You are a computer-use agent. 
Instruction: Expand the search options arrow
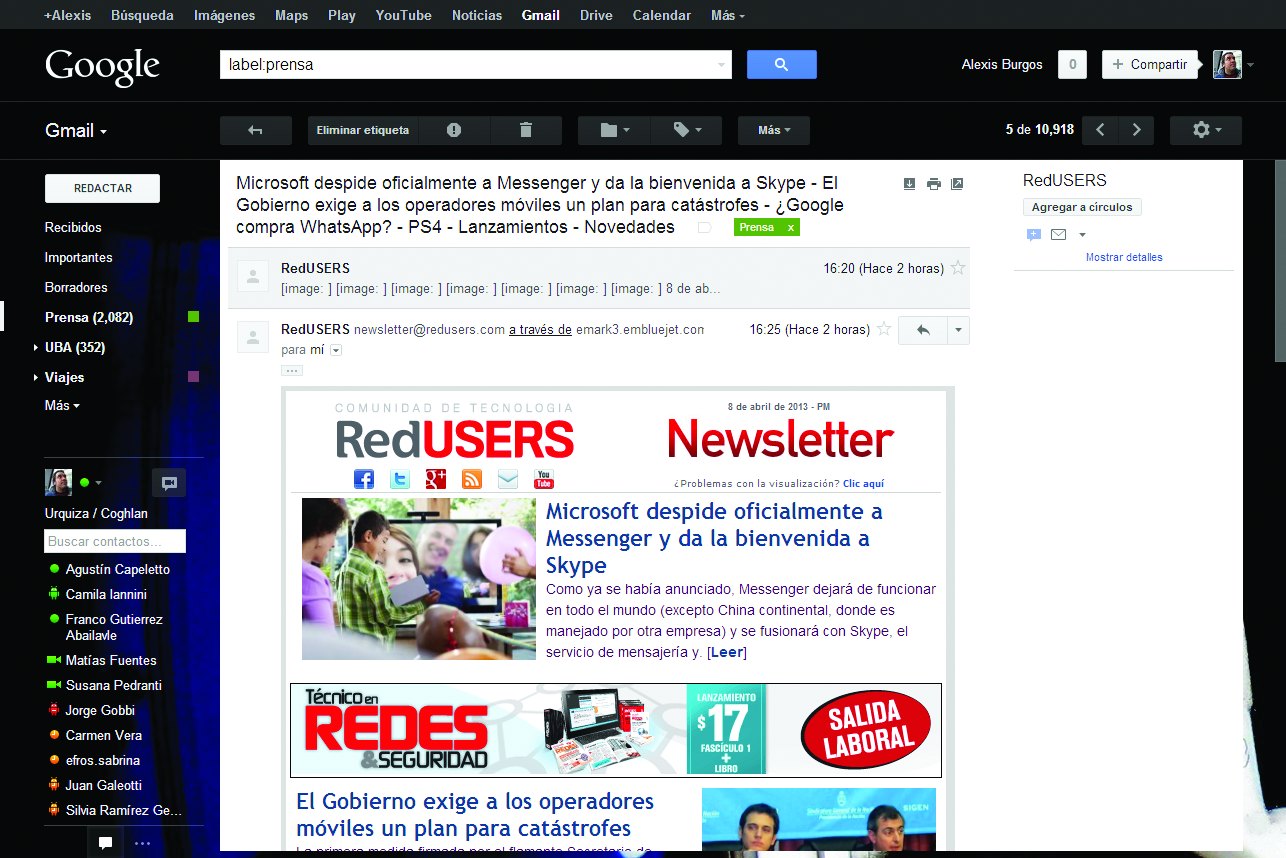722,65
